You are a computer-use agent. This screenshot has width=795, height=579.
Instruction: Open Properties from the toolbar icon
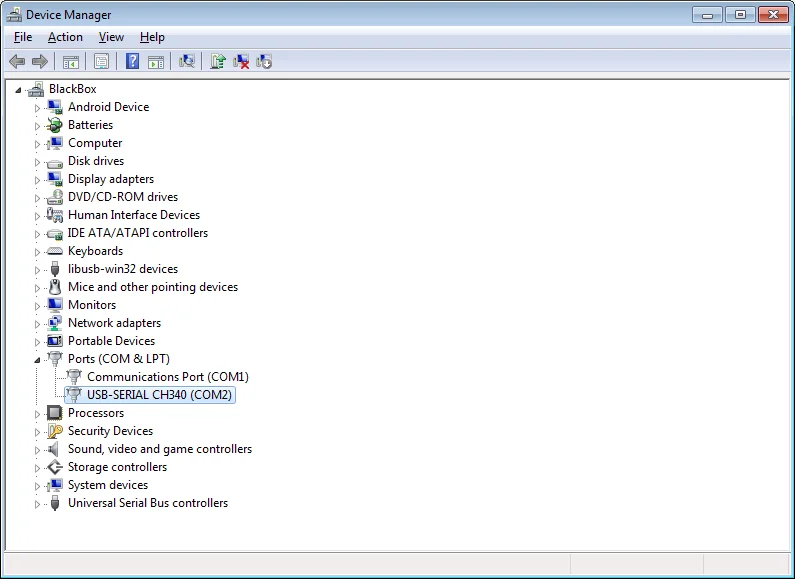pyautogui.click(x=101, y=62)
